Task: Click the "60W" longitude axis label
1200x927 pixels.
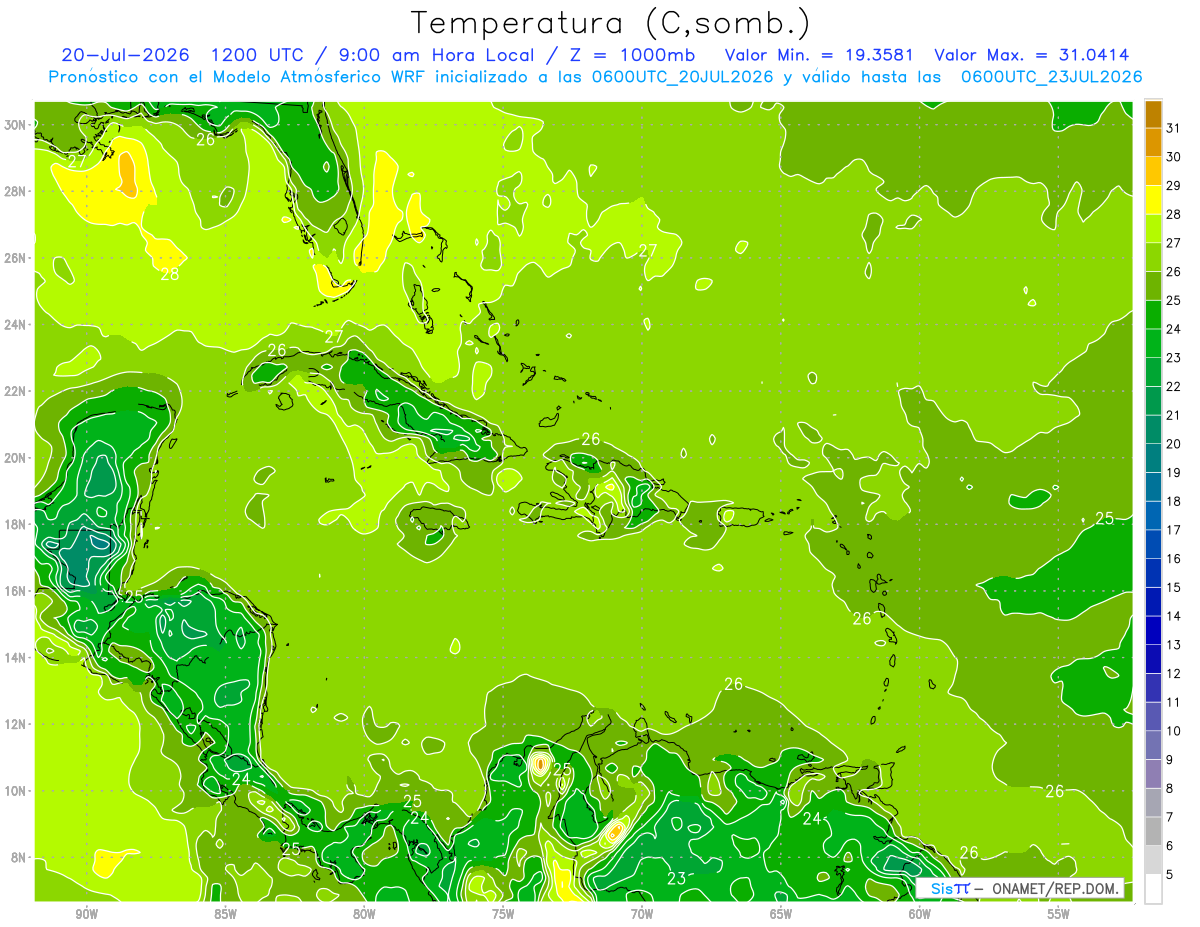Action: click(x=920, y=914)
